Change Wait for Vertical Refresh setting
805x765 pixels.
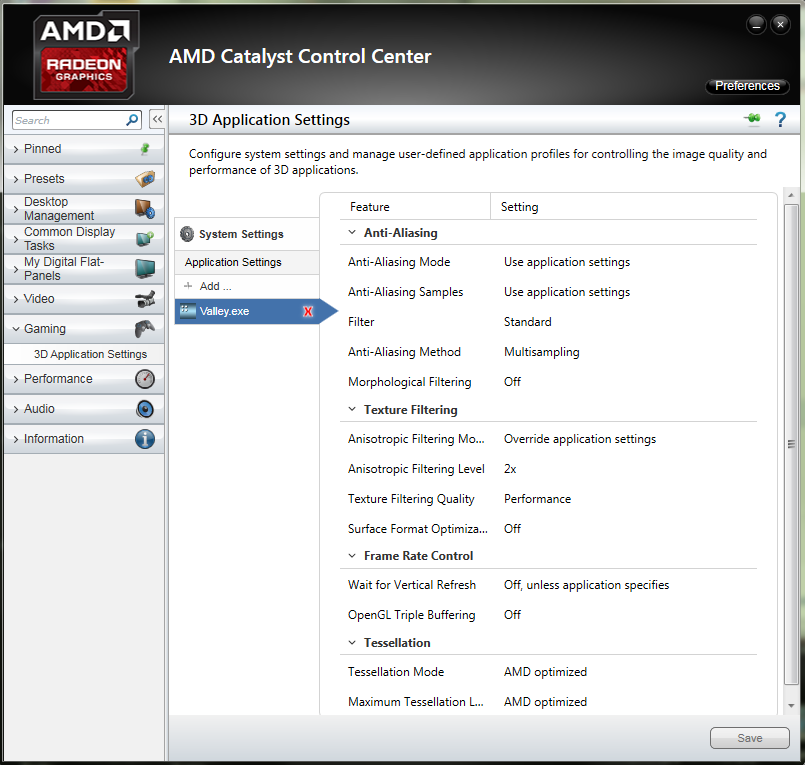[x=586, y=585]
